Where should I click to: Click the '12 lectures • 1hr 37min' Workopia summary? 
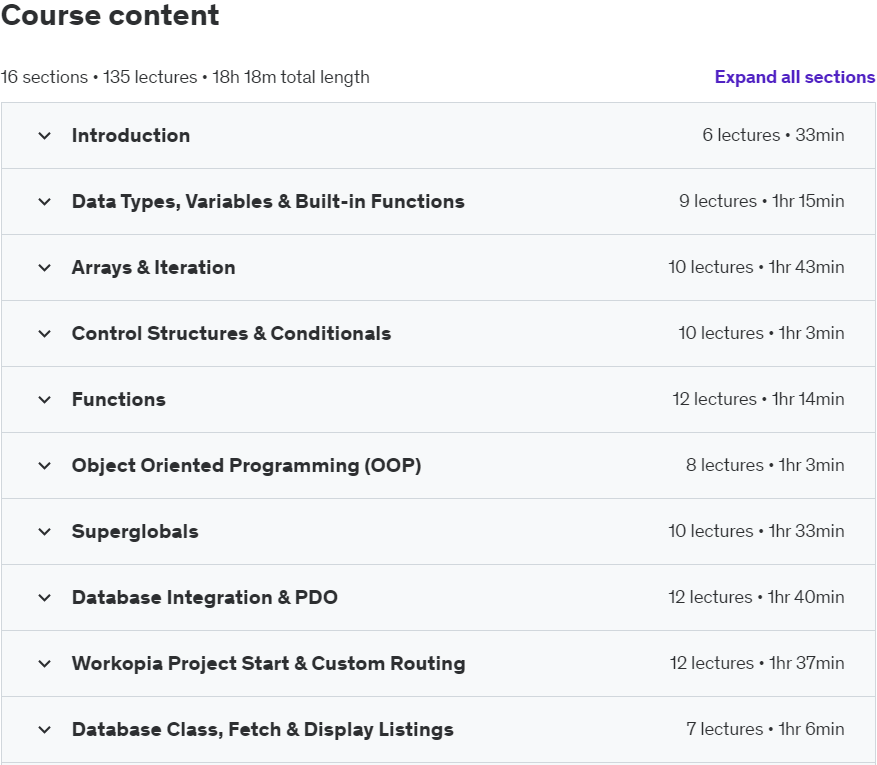(x=757, y=664)
